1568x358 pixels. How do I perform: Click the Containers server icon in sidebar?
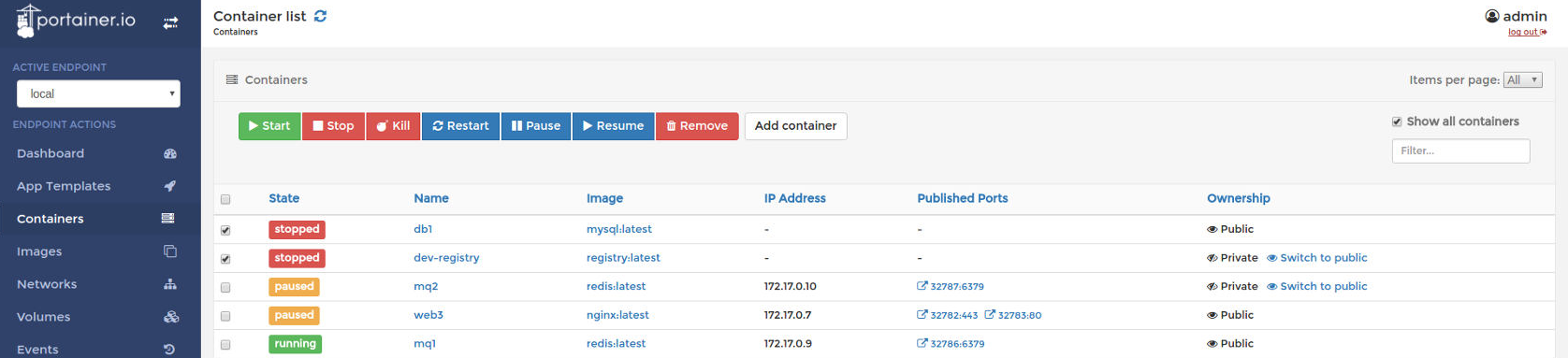(x=168, y=219)
